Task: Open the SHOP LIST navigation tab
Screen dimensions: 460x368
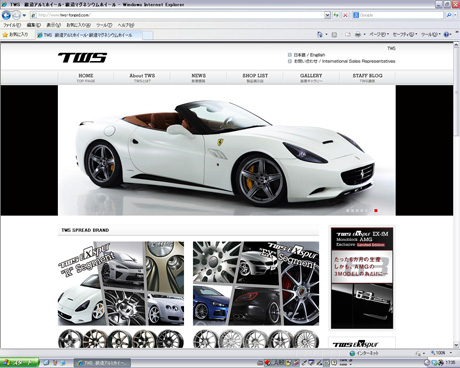Action: [255, 78]
